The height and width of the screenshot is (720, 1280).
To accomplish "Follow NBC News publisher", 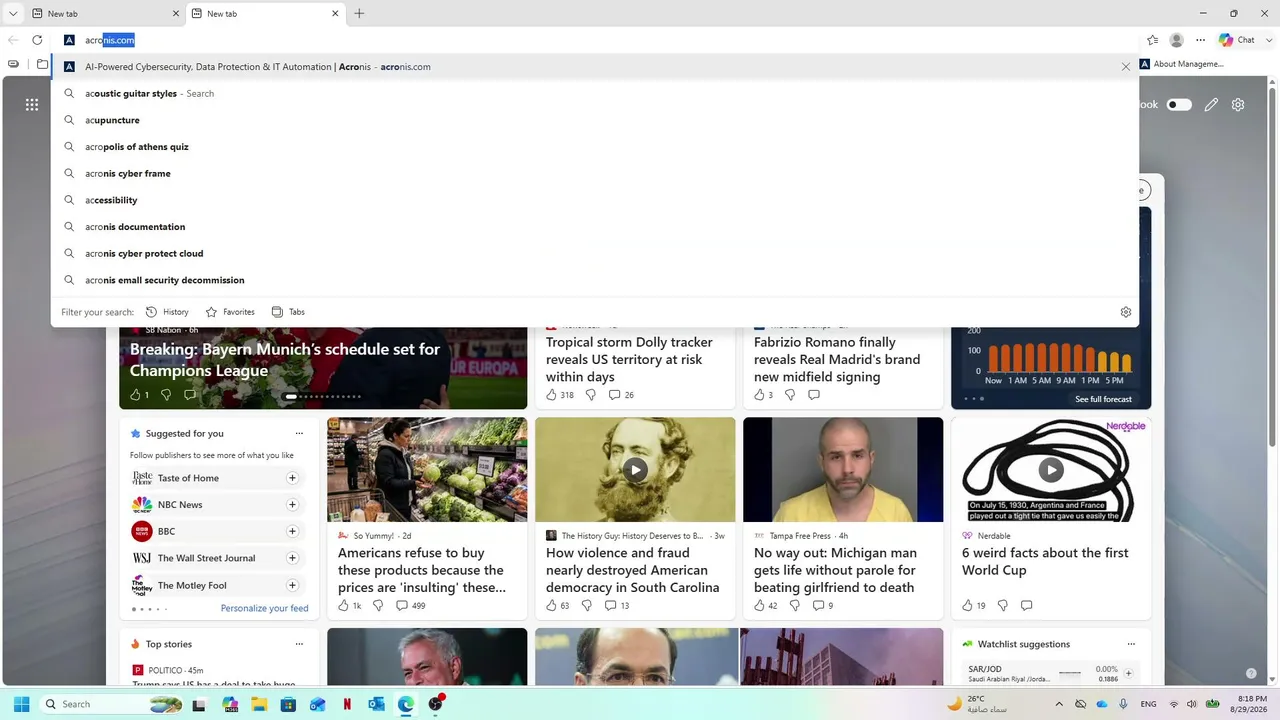I will coord(292,505).
